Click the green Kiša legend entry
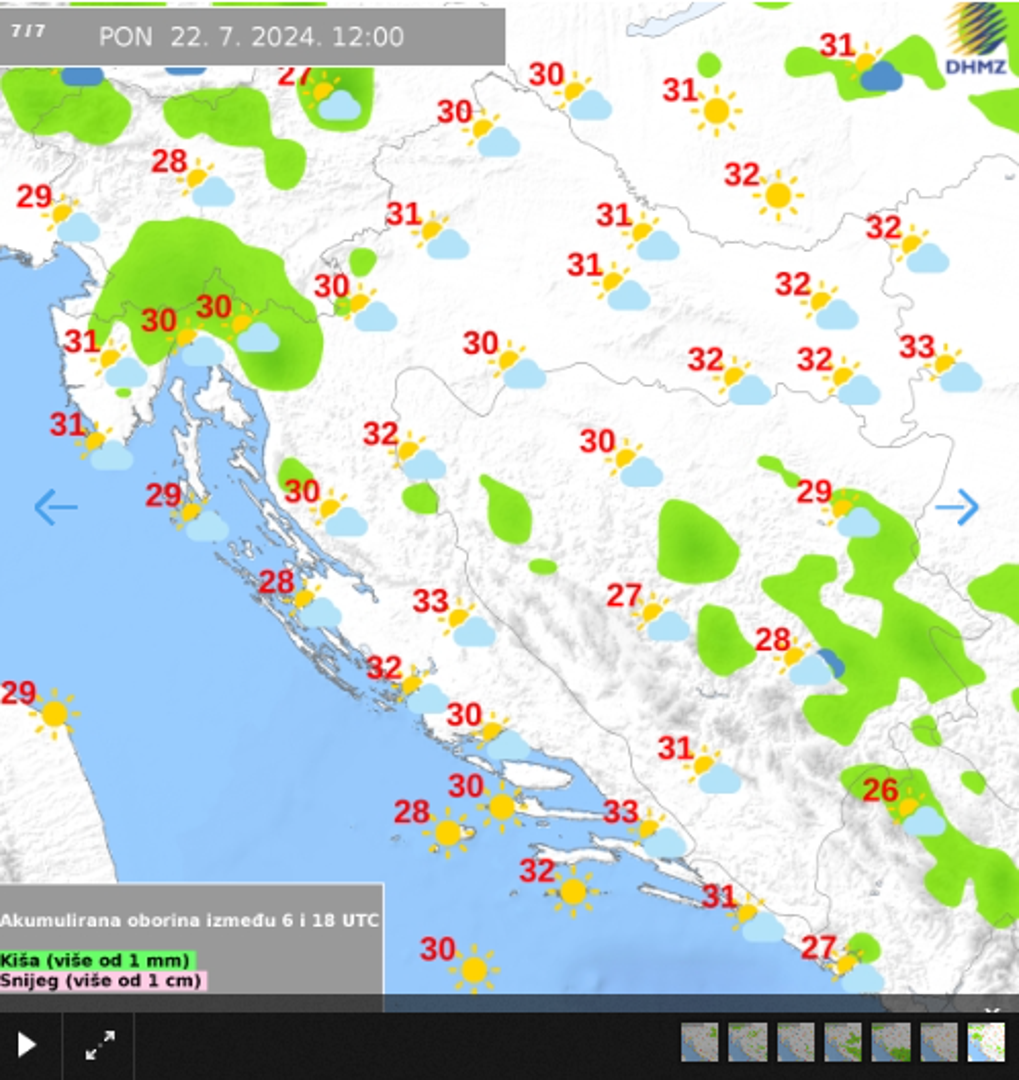This screenshot has width=1019, height=1080. [x=95, y=960]
